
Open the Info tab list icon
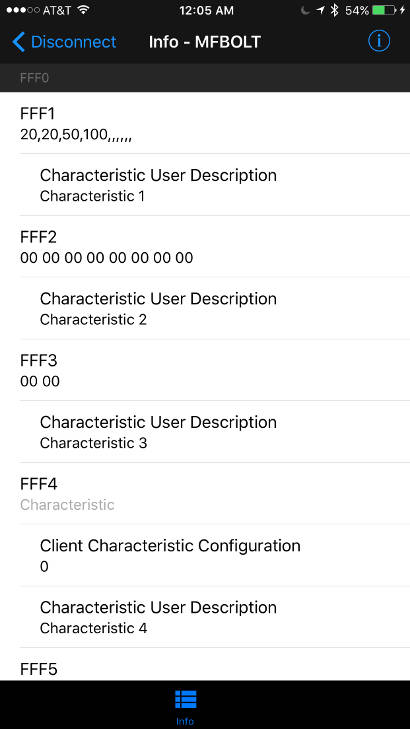(185, 699)
